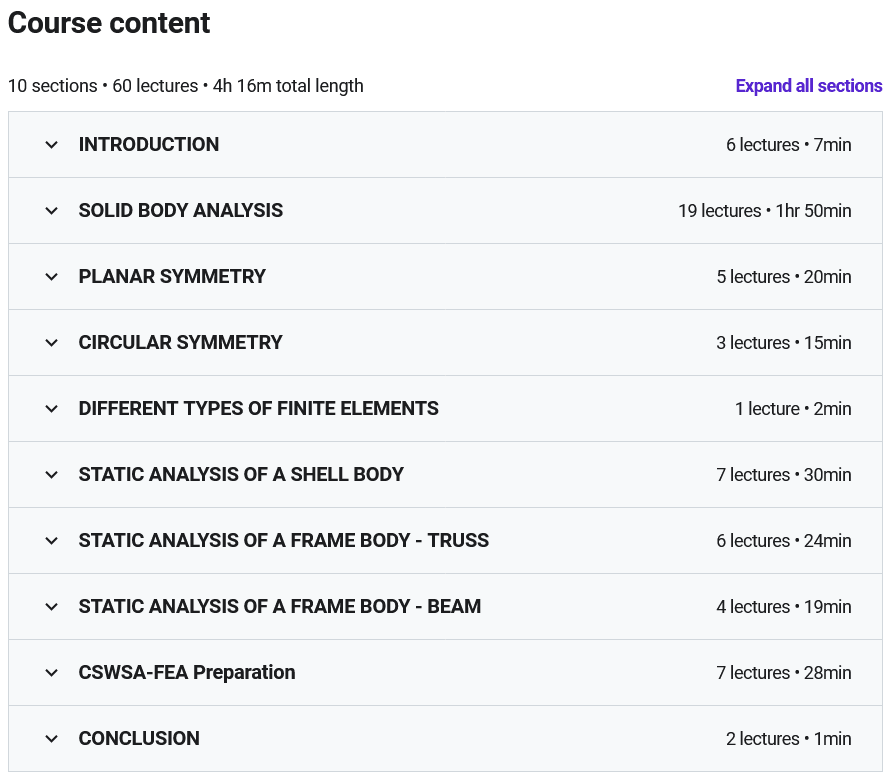Click the '19 lectures • 1hr 50min' label
892x778 pixels.
coord(764,211)
